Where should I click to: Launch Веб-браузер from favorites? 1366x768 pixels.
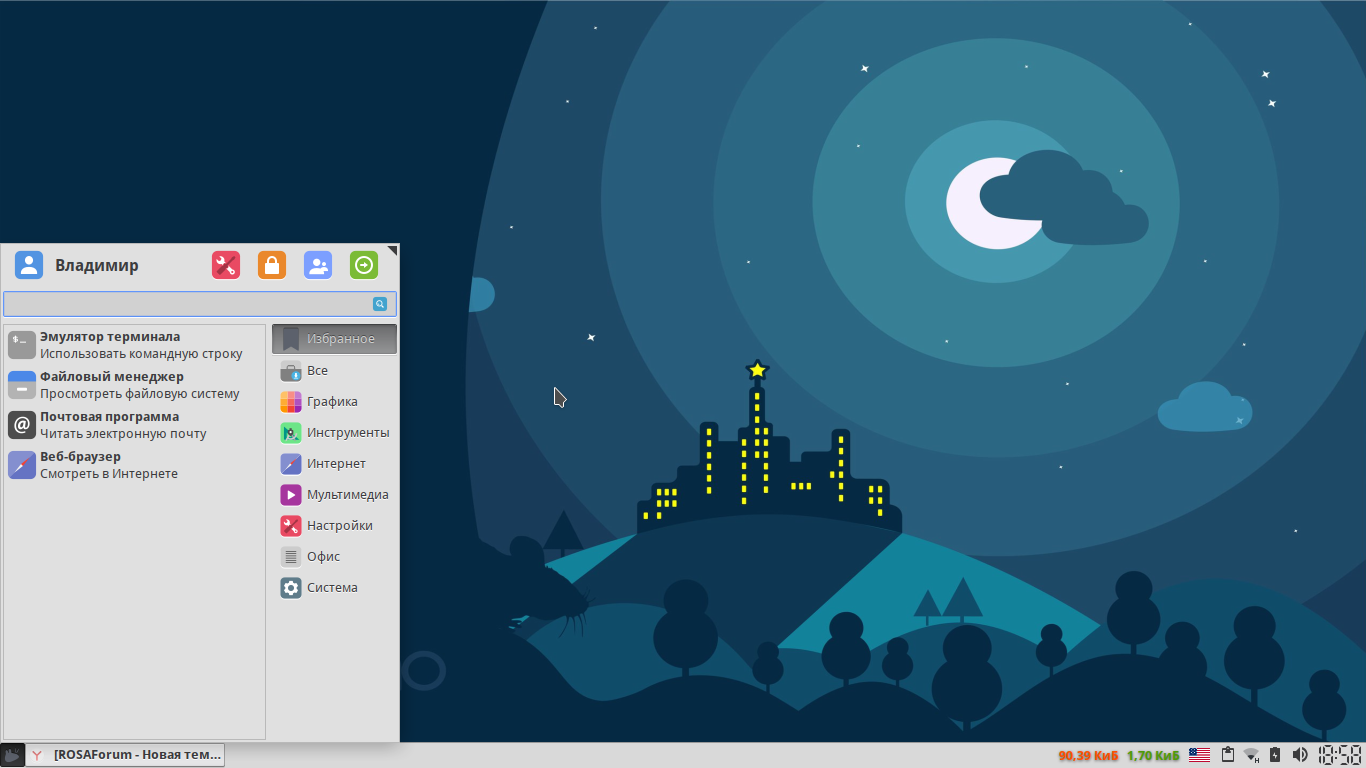click(135, 465)
